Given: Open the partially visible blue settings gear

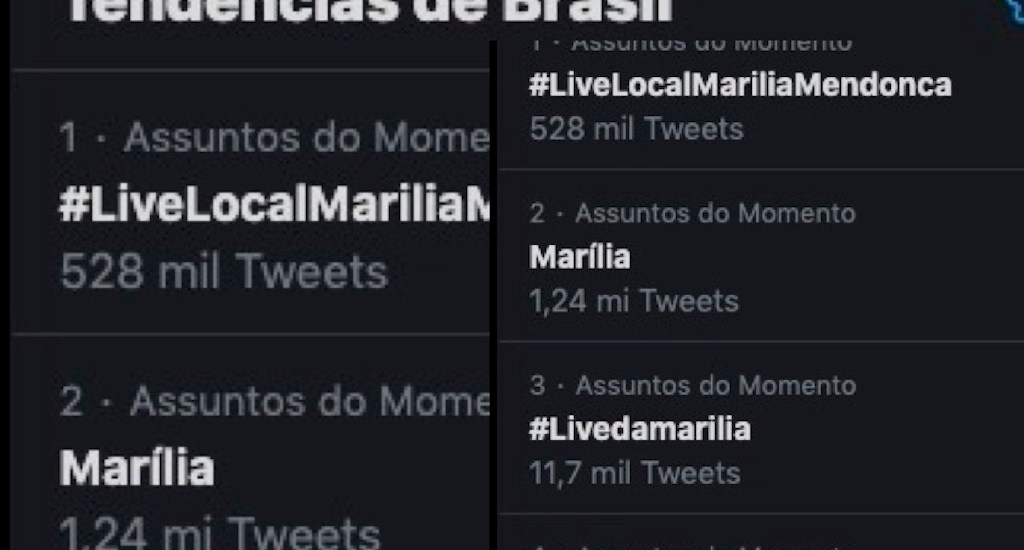Looking at the screenshot, I should click(1014, 12).
